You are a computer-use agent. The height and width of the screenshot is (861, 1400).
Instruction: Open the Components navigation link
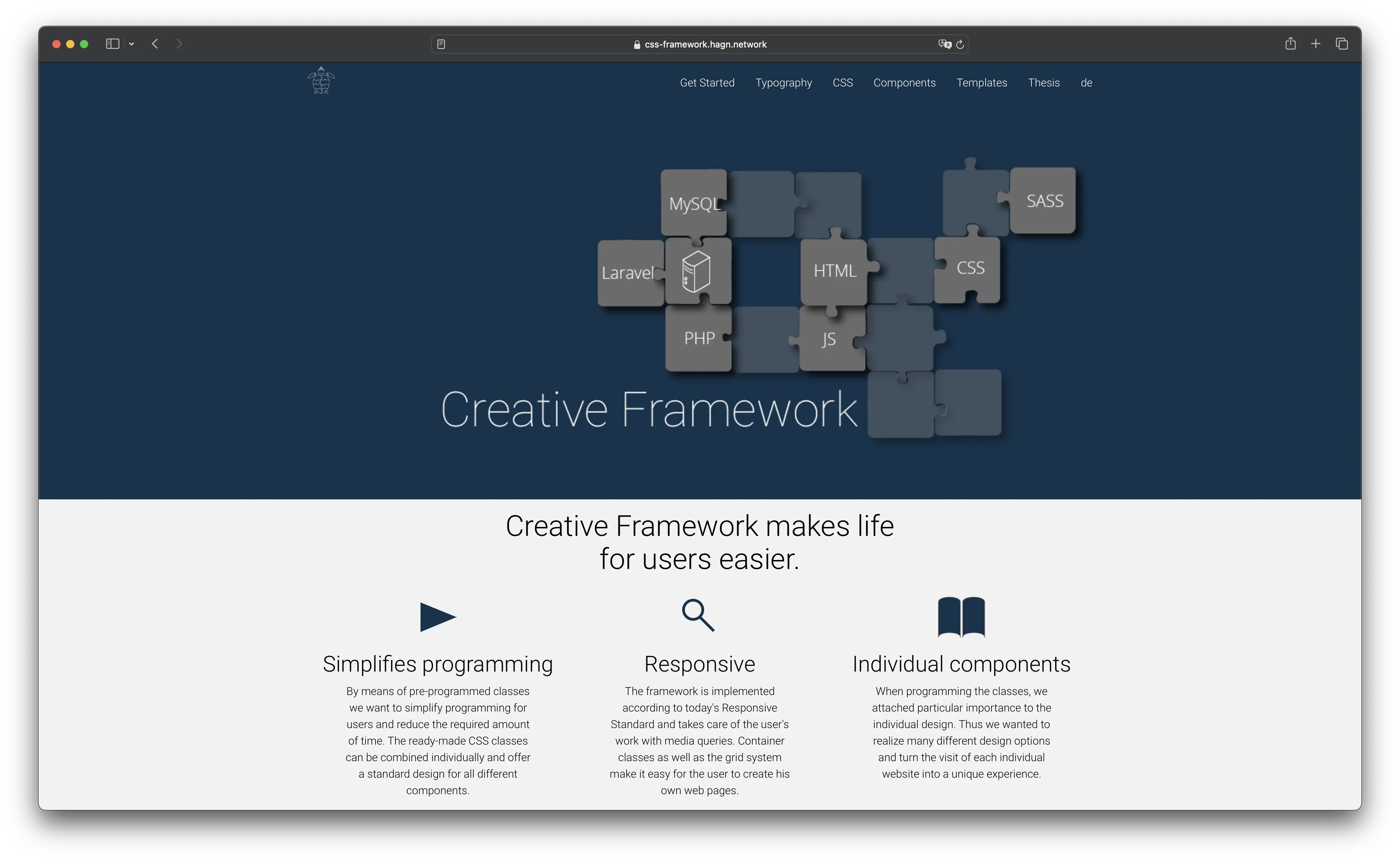904,83
